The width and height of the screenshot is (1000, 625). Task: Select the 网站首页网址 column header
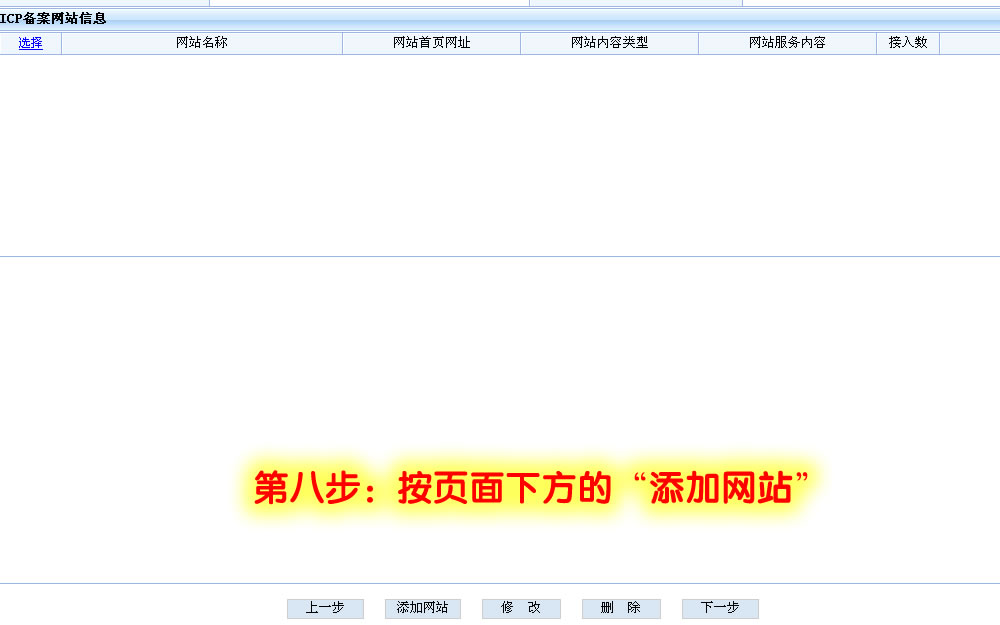[431, 43]
